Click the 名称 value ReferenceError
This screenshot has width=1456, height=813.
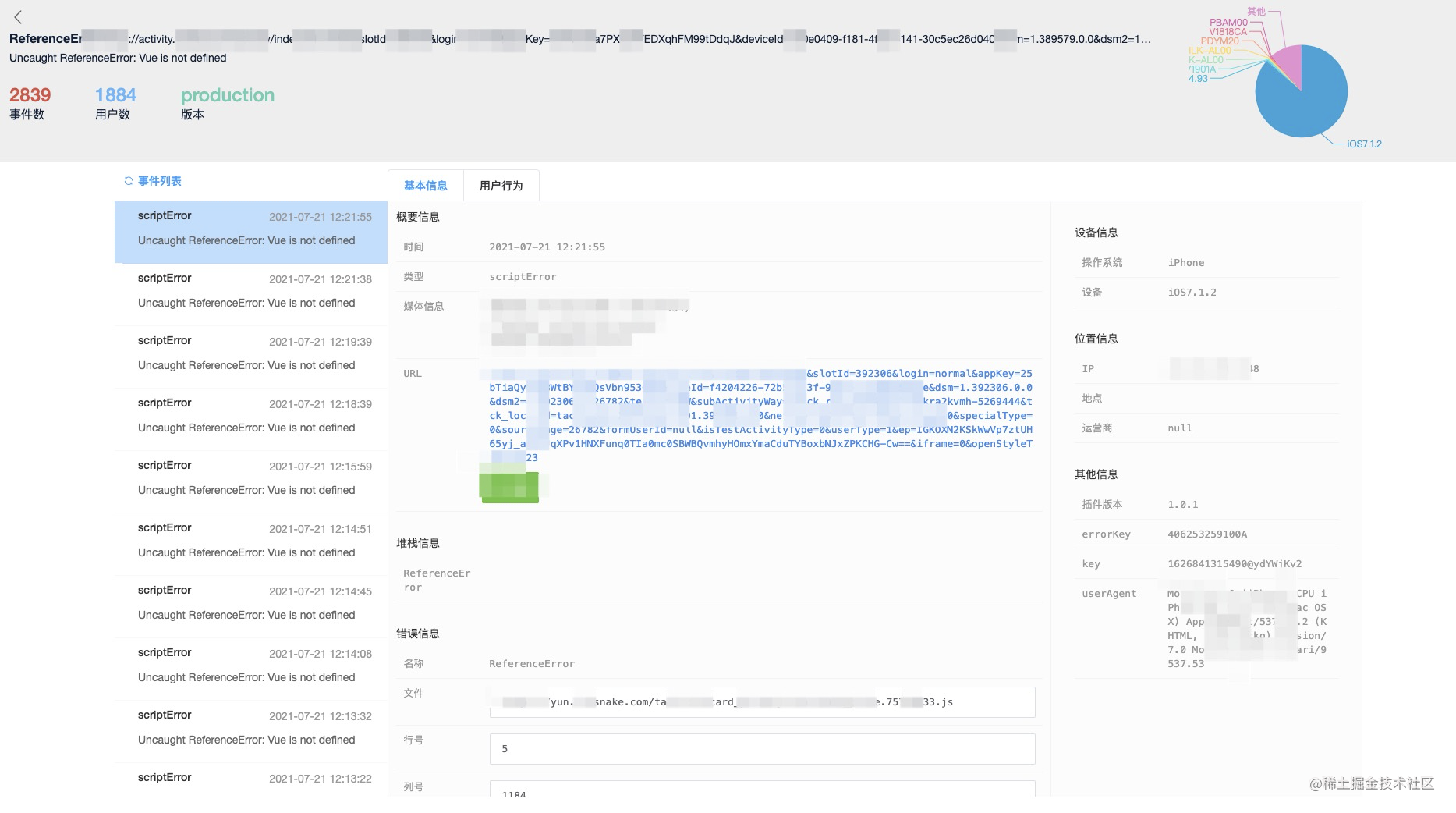point(532,664)
